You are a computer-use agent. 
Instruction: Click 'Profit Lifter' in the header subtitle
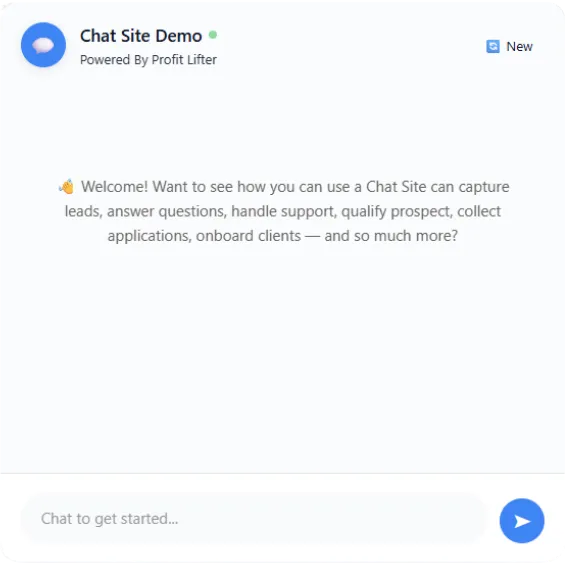coord(184,60)
